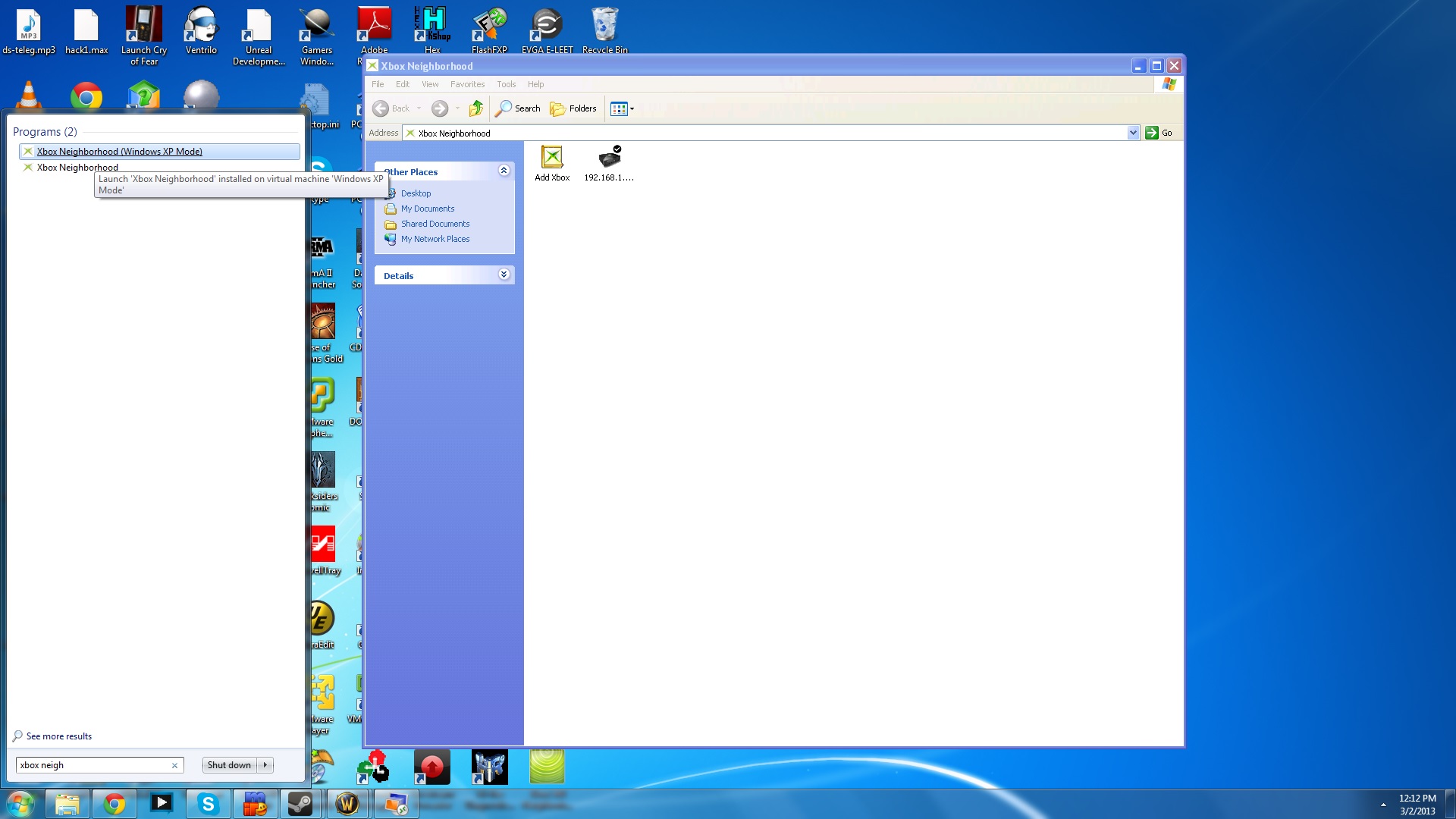Open My Network Places link
1456x819 pixels.
tap(435, 239)
